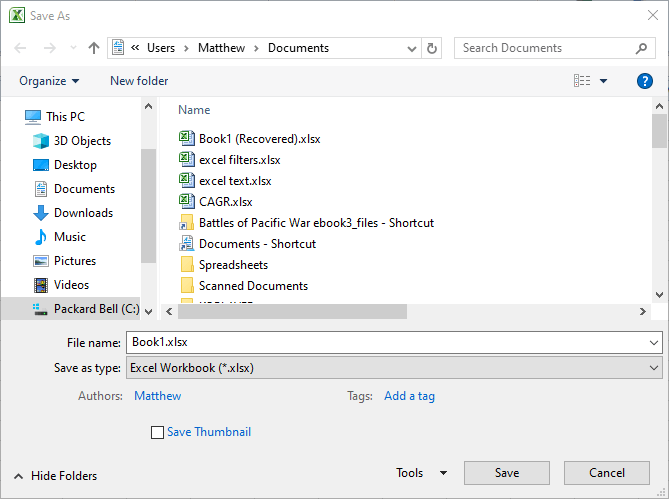The width and height of the screenshot is (669, 499).
Task: Click Matthew in the address path
Action: coord(221,48)
